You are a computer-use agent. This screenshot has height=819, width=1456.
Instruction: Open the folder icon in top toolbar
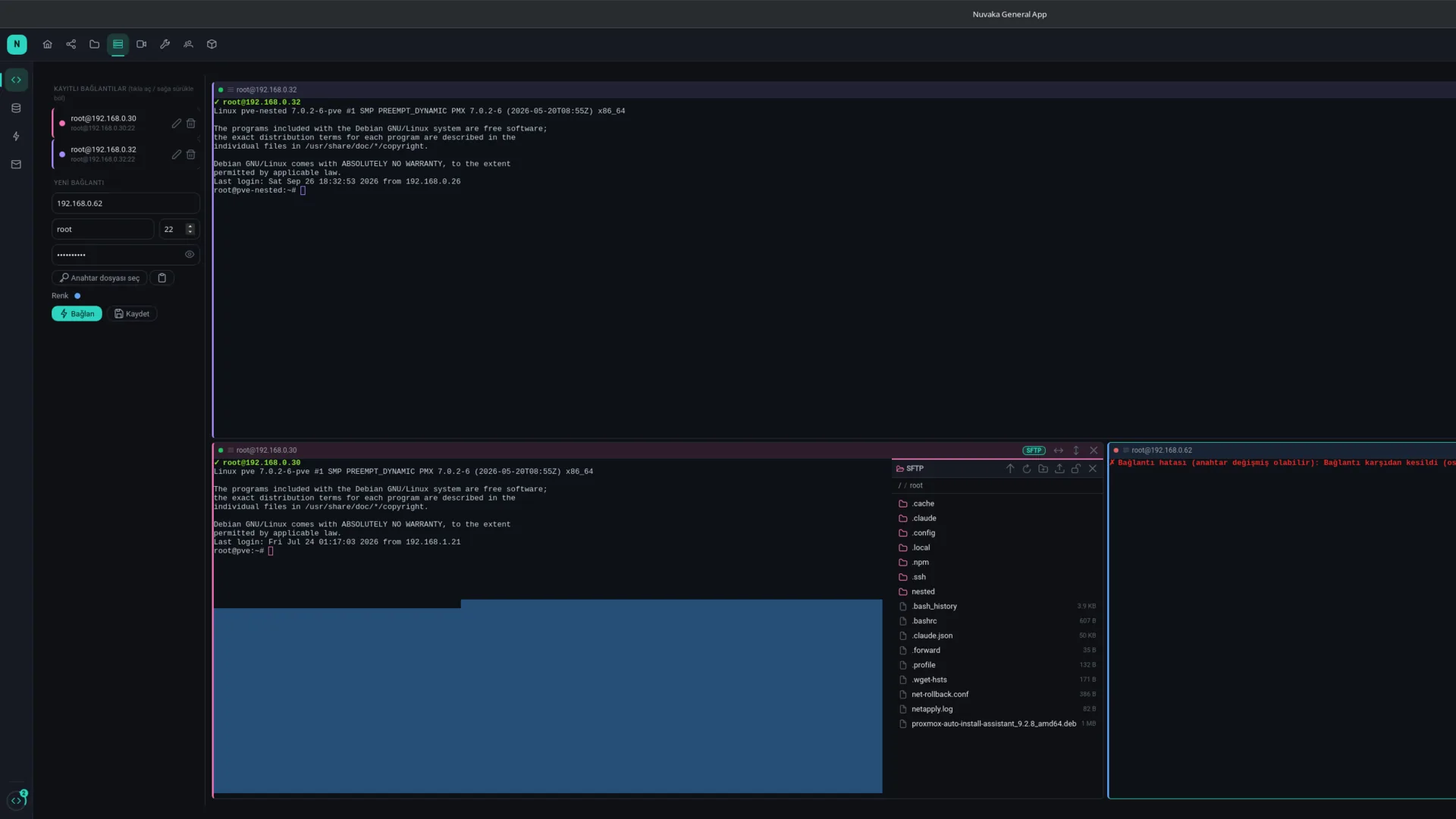(94, 44)
